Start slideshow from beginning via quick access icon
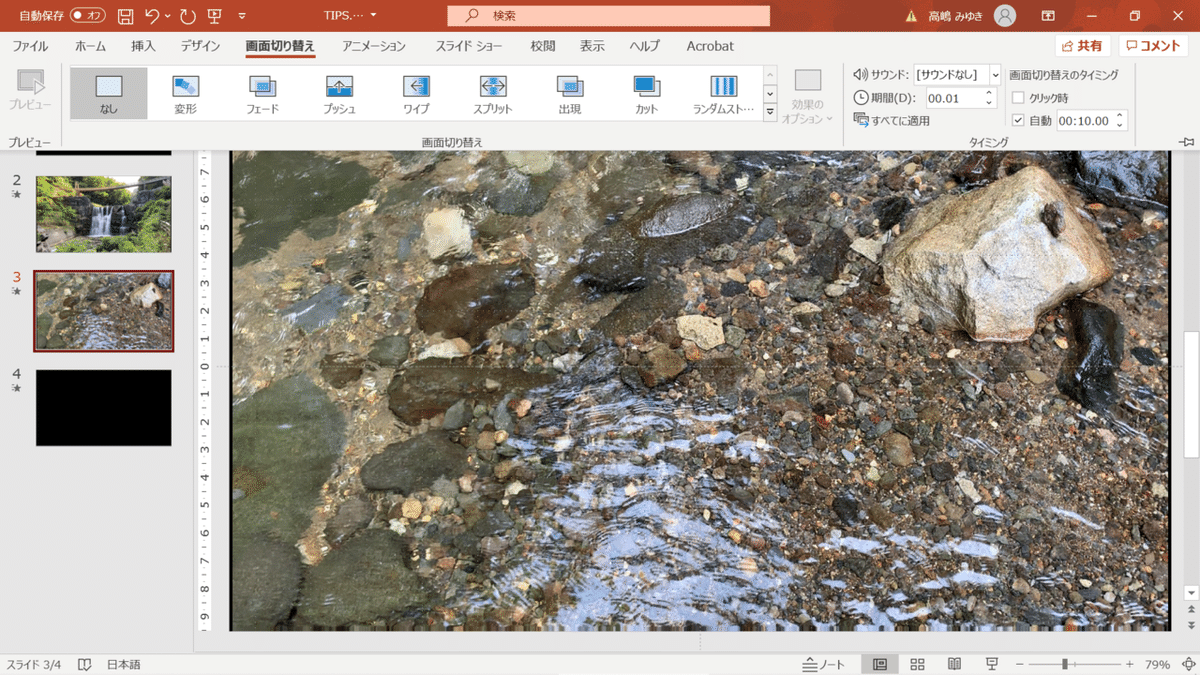This screenshot has width=1200, height=675. (214, 16)
